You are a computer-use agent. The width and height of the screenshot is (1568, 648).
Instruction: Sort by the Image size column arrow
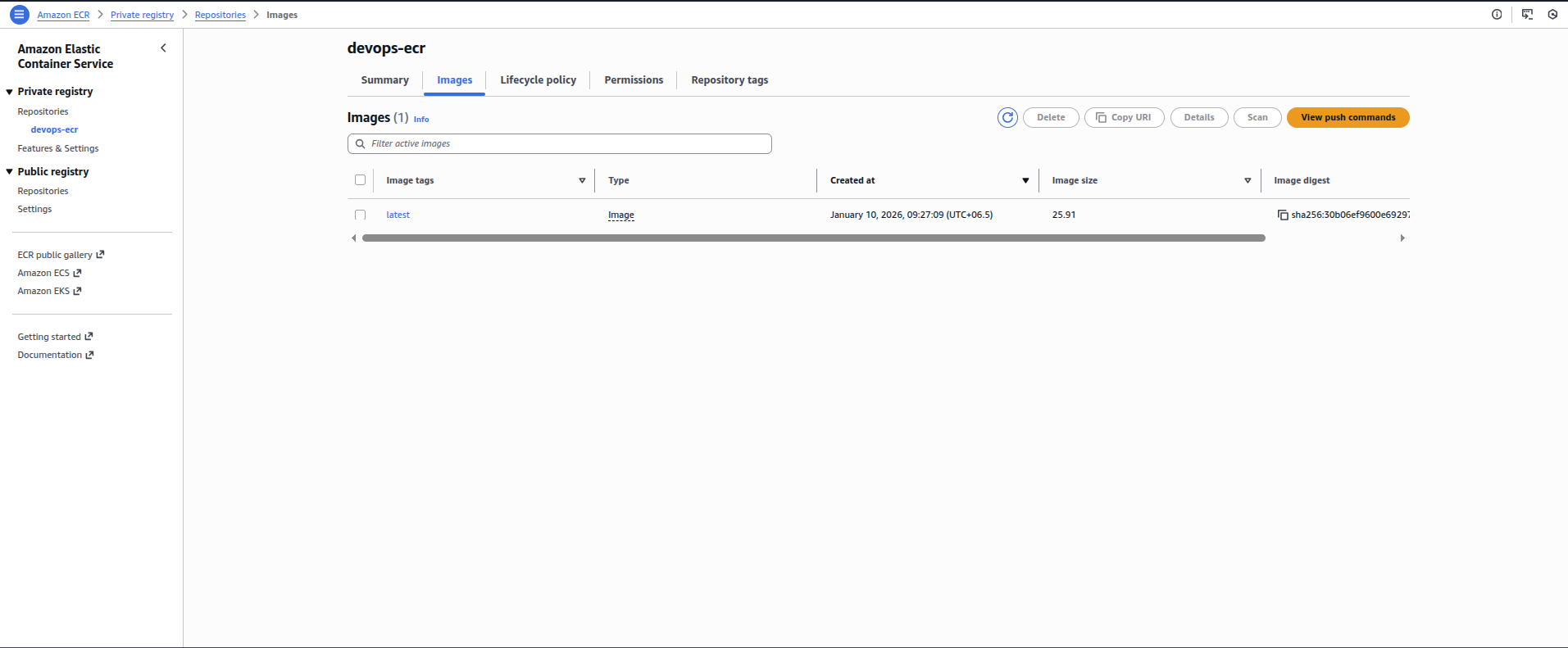1248,180
